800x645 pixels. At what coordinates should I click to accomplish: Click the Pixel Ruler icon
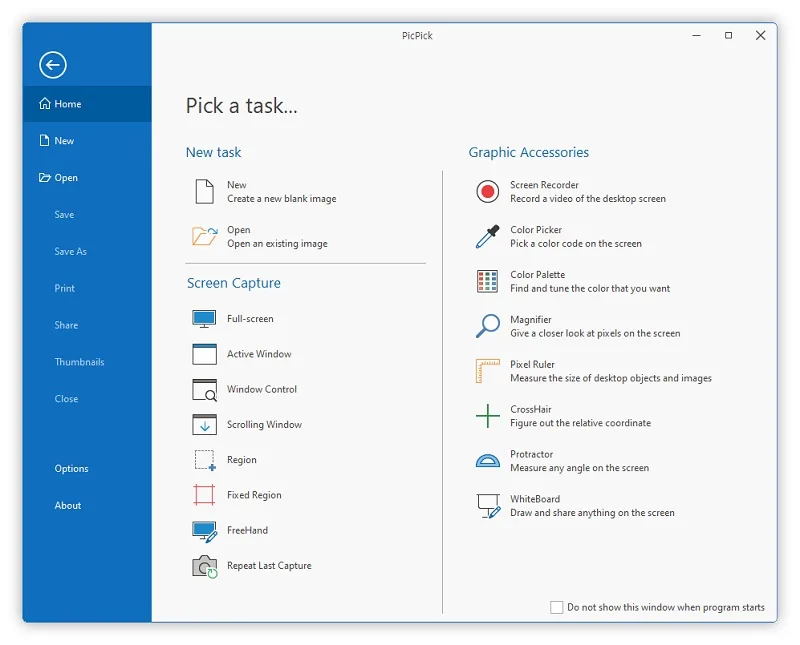coord(487,371)
